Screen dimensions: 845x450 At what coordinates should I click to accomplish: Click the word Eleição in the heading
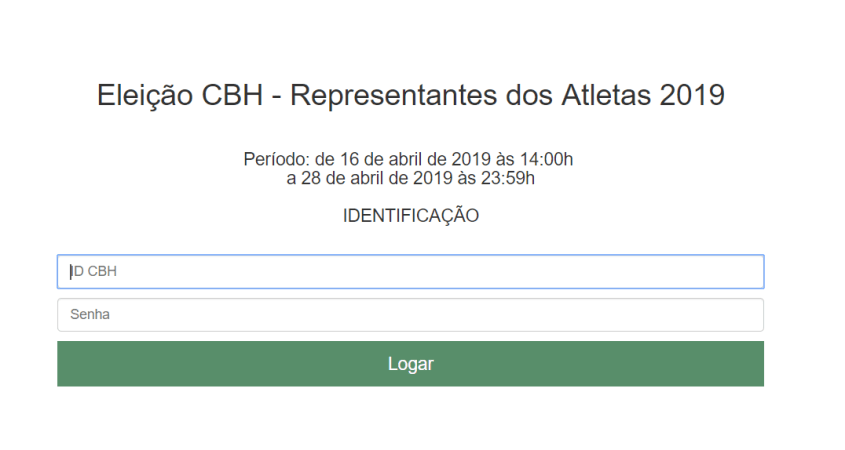140,97
